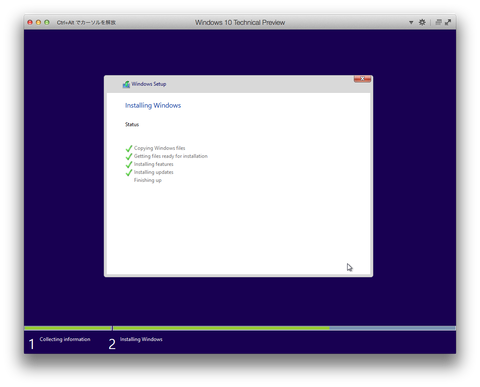The image size is (480, 387).
Task: Click the Finishing up text
Action: point(148,180)
